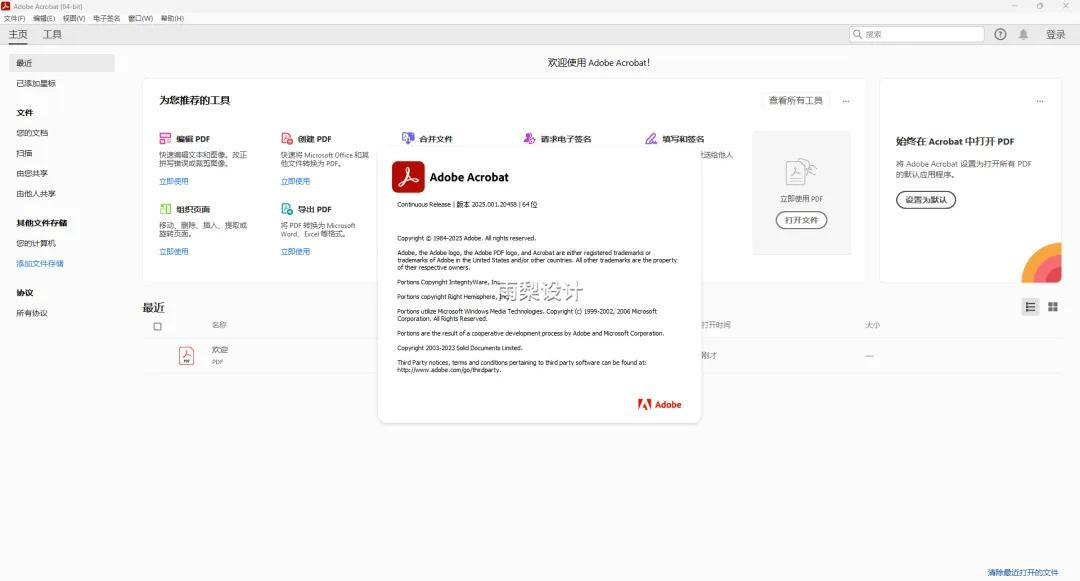Open the 帮助(H) menu

[172, 19]
